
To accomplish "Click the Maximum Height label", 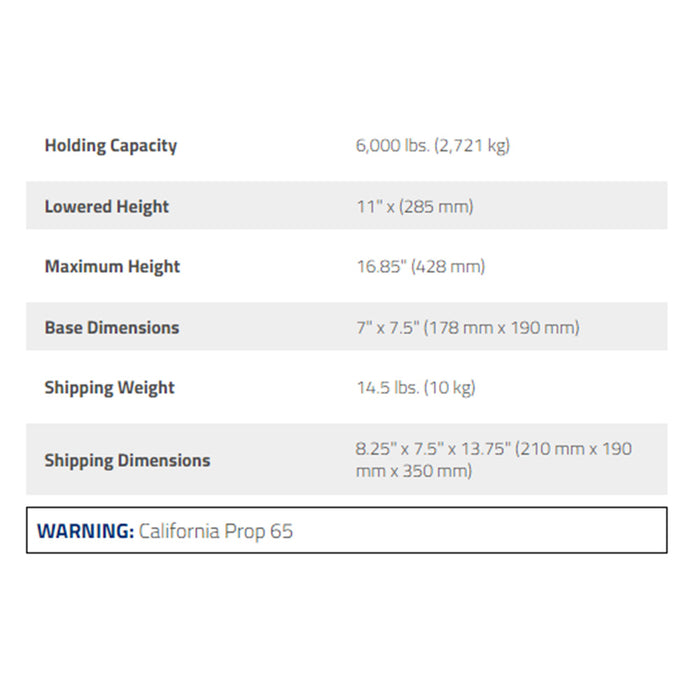I will pyautogui.click(x=112, y=267).
